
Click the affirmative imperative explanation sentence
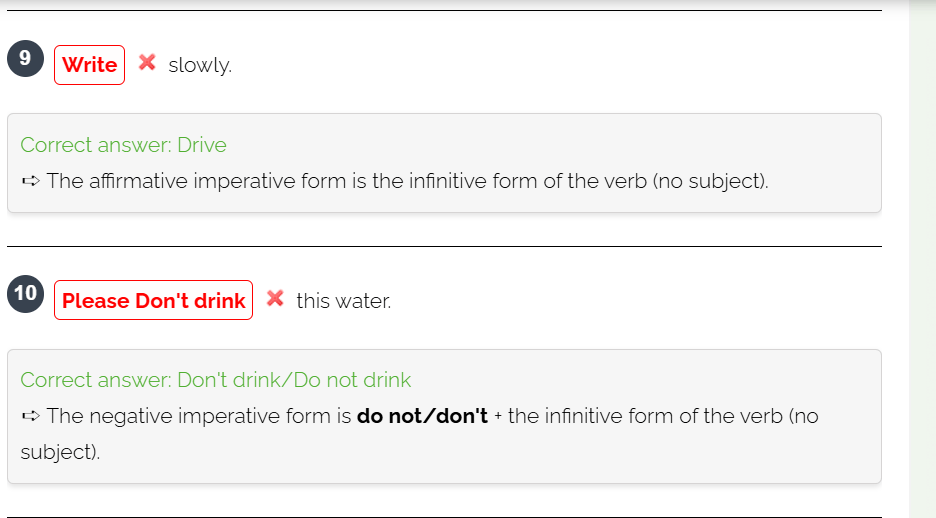point(408,181)
